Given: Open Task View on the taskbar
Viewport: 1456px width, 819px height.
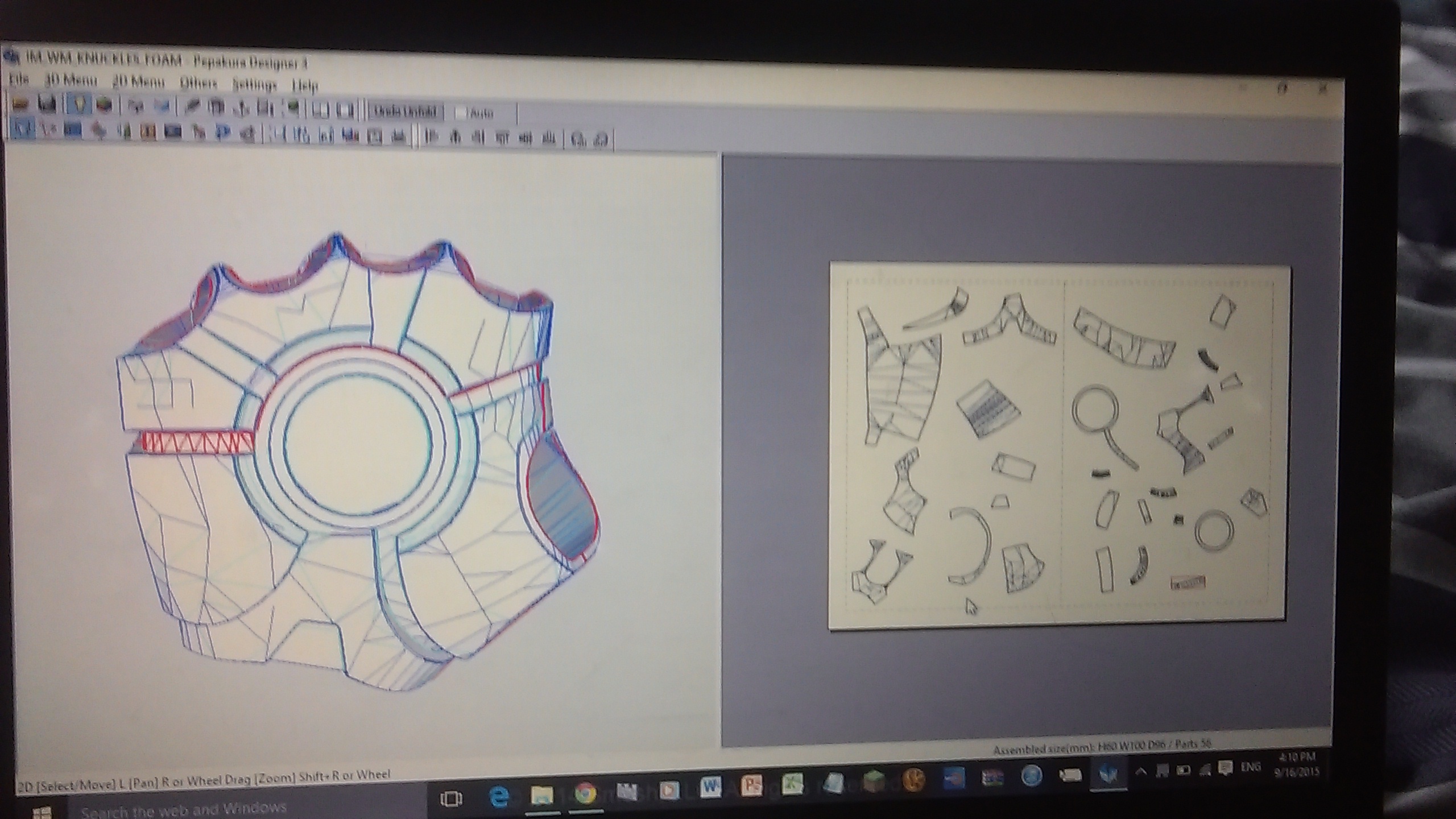Looking at the screenshot, I should coord(451,799).
